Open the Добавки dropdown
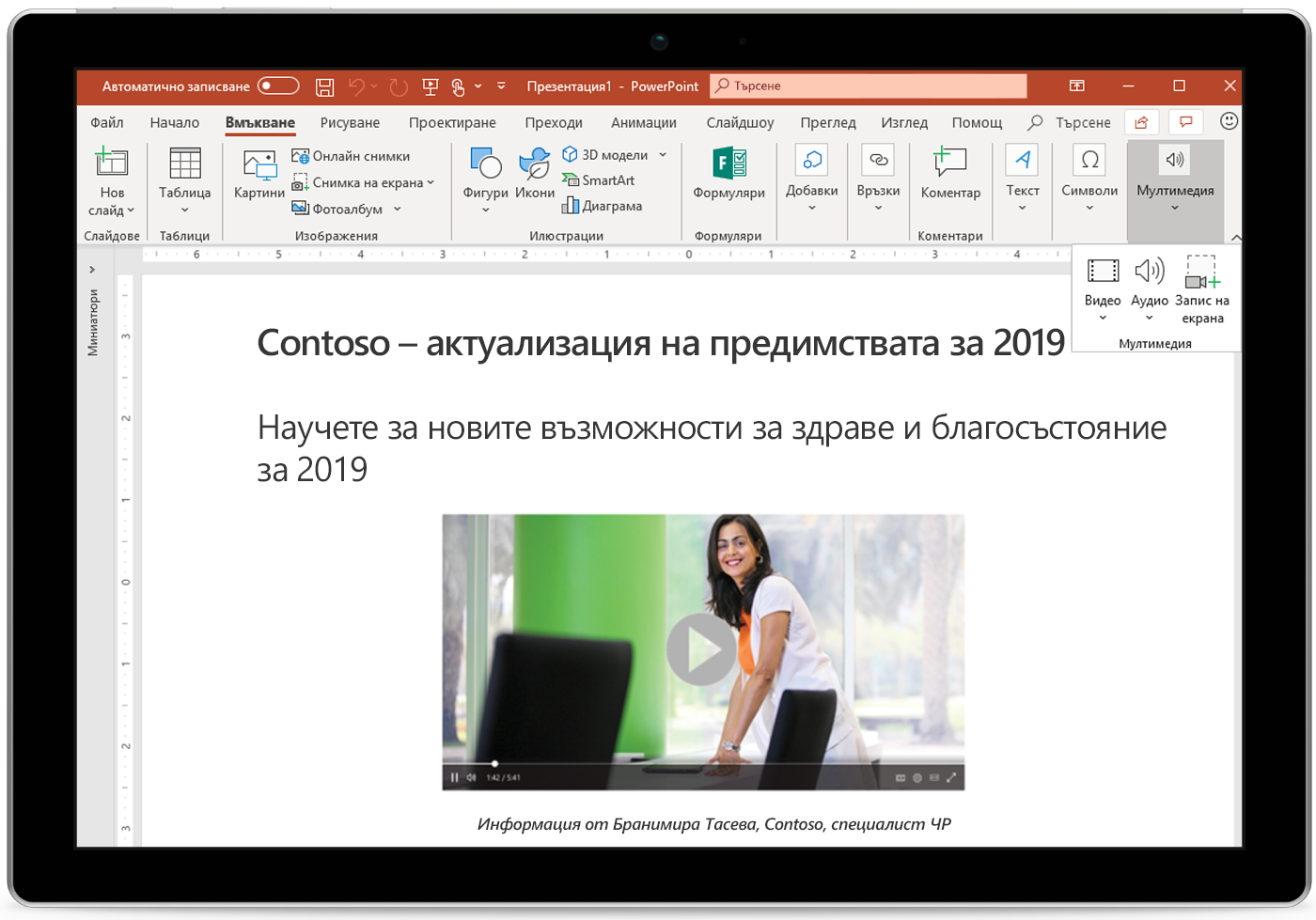 pyautogui.click(x=812, y=179)
